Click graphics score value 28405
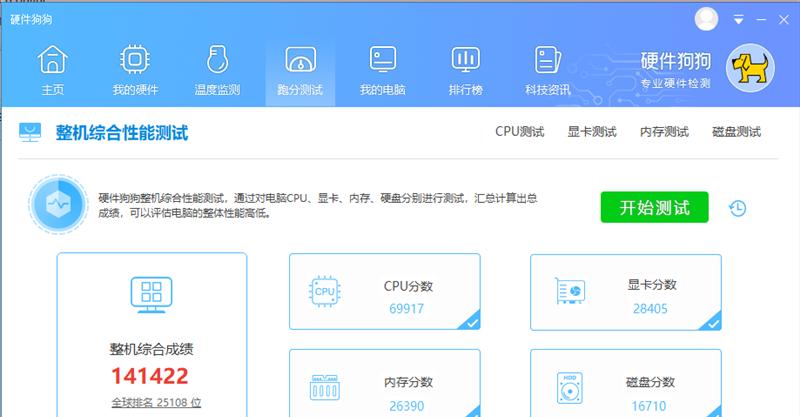This screenshot has width=800, height=417. [x=650, y=308]
